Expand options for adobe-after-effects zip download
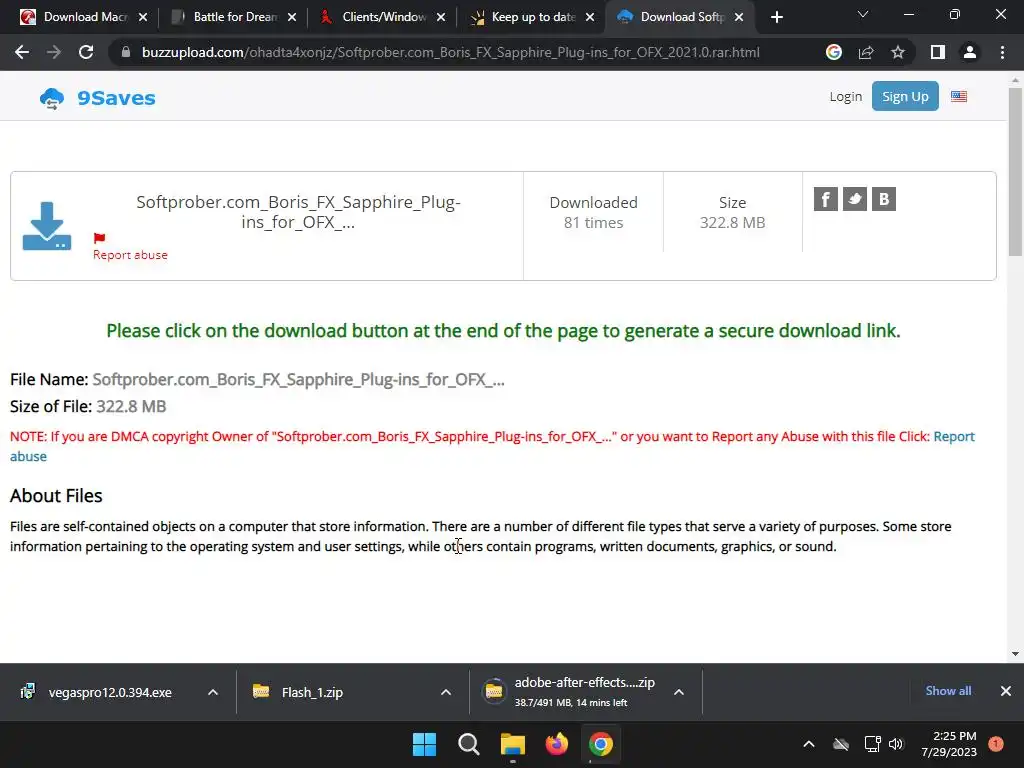This screenshot has height=768, width=1024. point(679,692)
